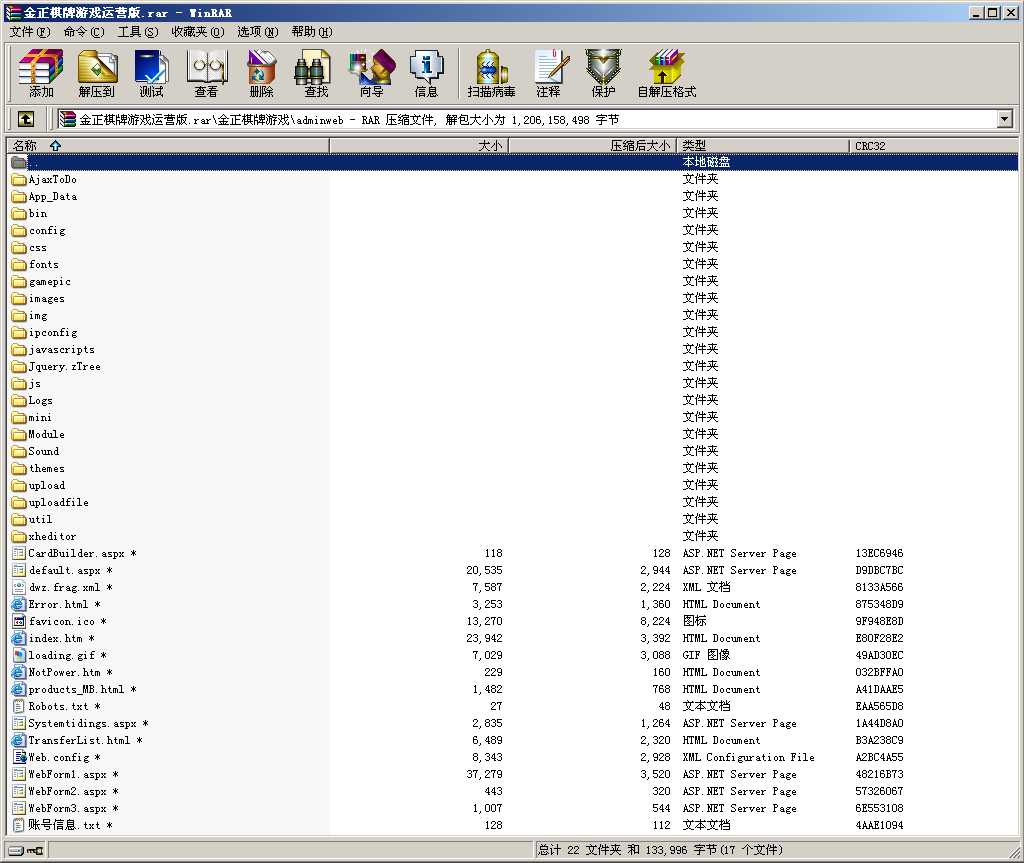Open the Tools (工具) menu

coord(138,32)
